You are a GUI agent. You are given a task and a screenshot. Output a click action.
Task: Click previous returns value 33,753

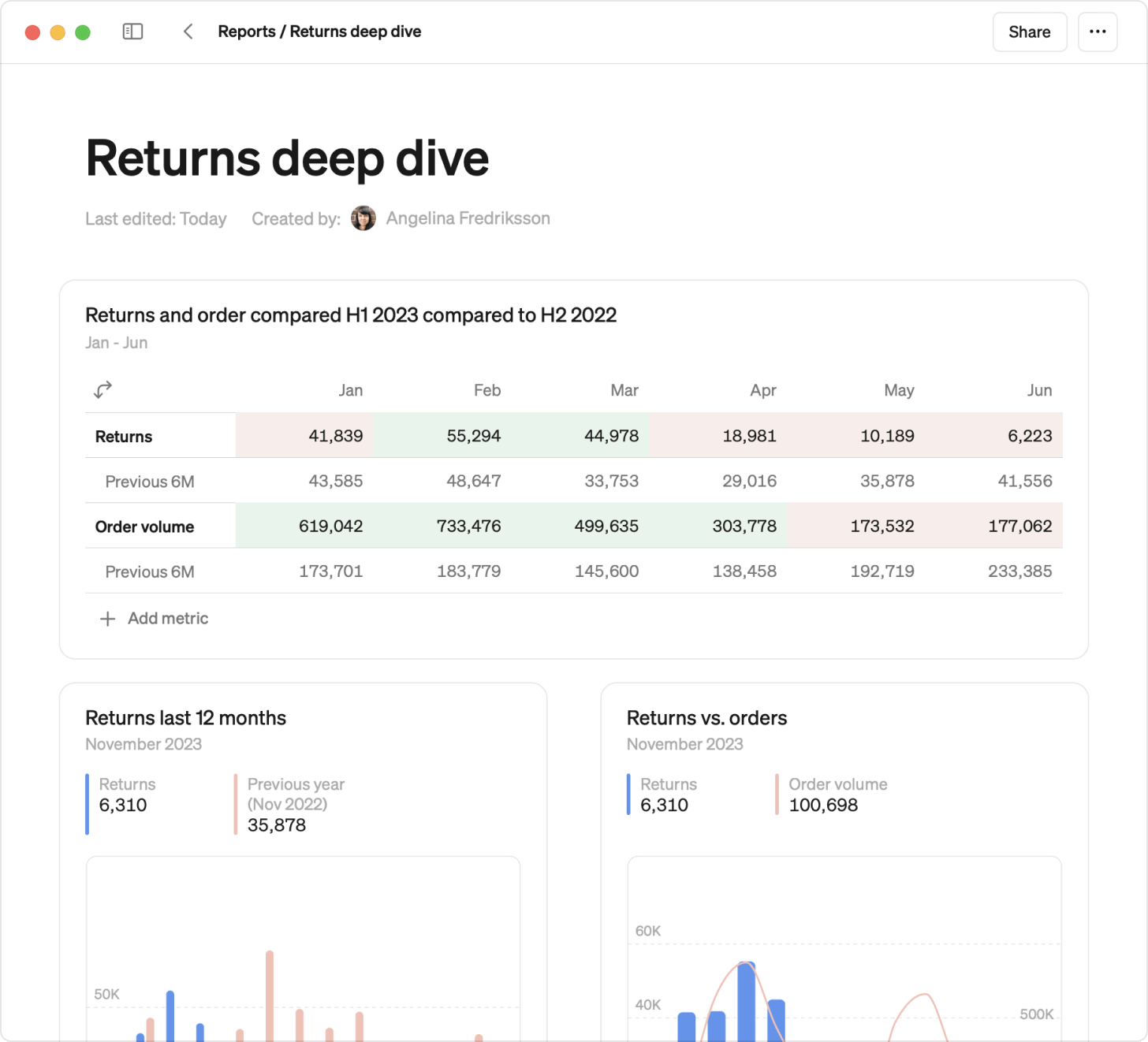(612, 481)
